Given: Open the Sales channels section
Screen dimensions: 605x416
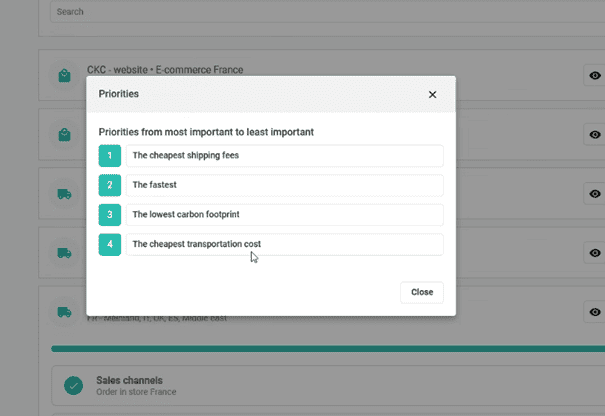Looking at the screenshot, I should click(300, 385).
